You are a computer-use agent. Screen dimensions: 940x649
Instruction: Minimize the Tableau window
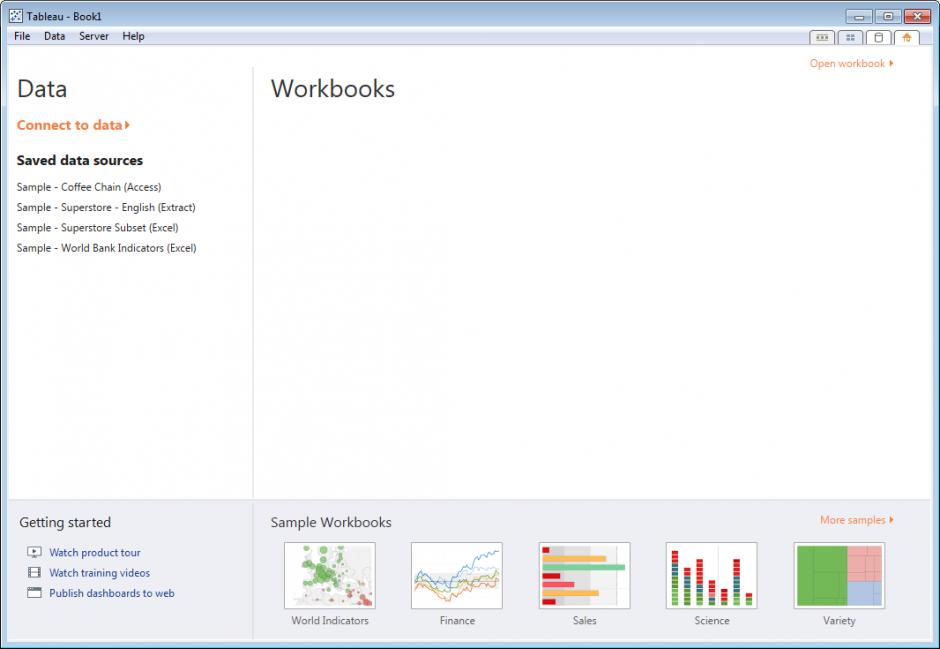click(x=859, y=17)
